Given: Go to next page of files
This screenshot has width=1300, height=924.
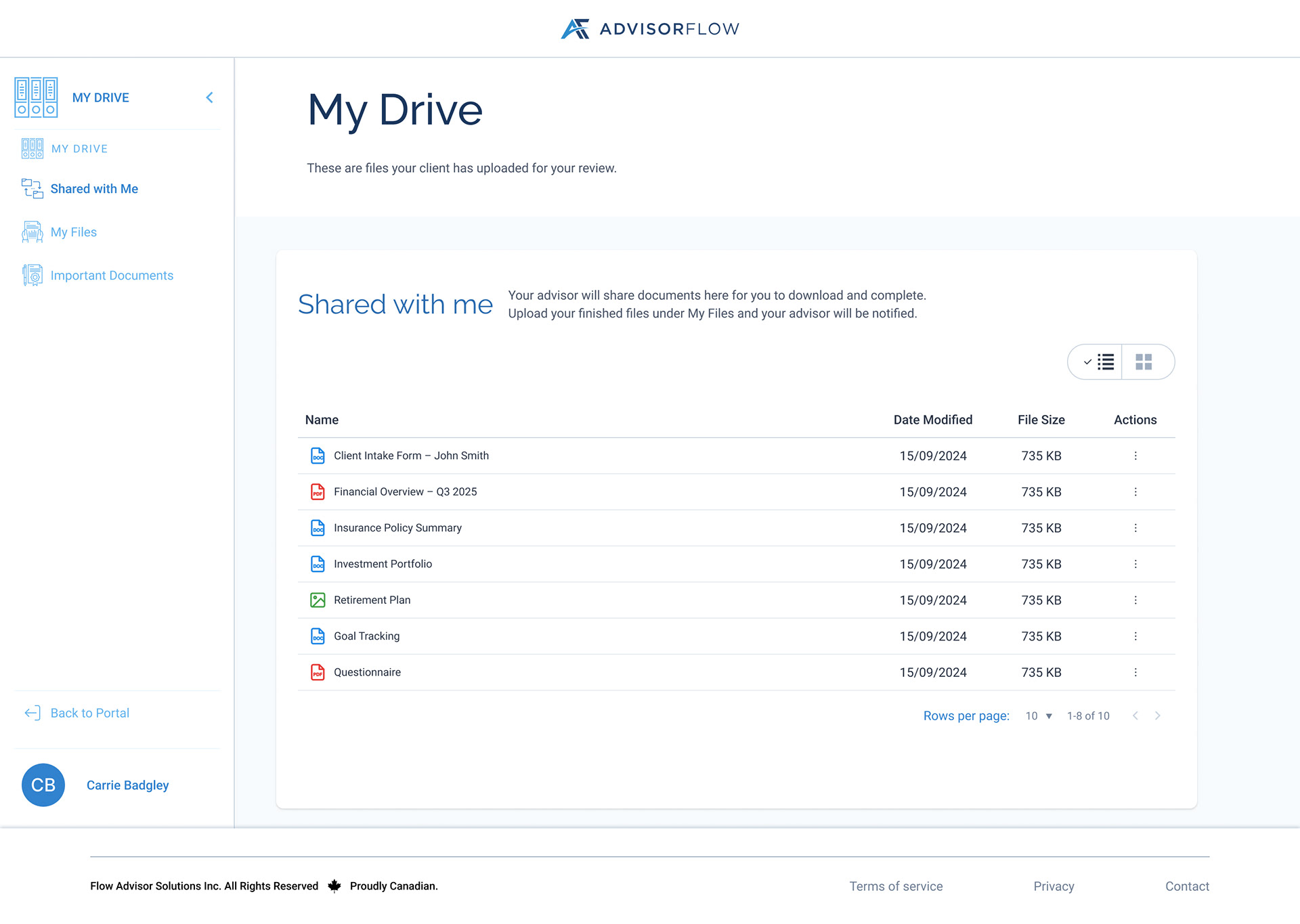Looking at the screenshot, I should [1158, 716].
